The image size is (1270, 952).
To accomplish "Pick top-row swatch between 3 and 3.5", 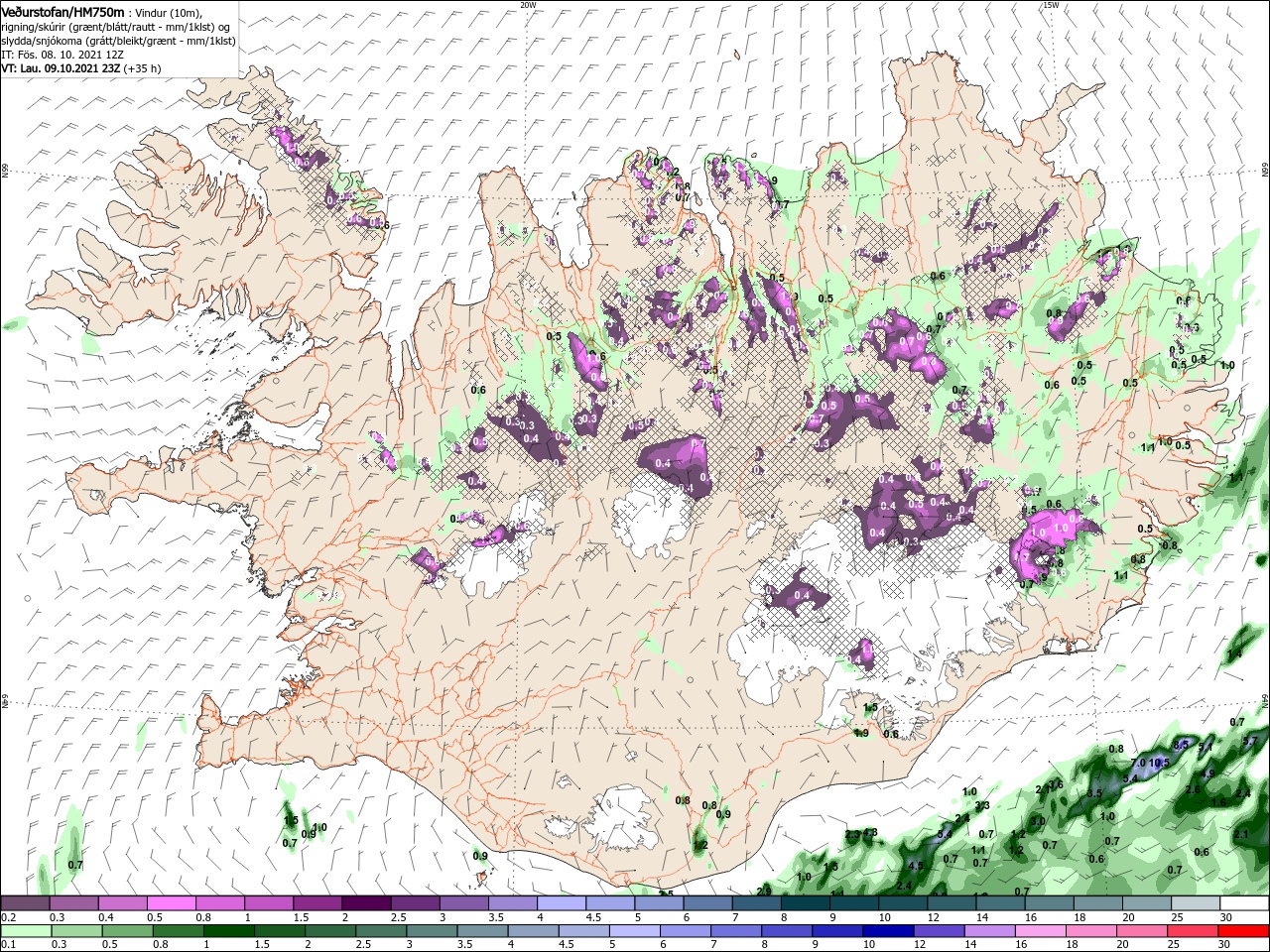I will [x=462, y=903].
